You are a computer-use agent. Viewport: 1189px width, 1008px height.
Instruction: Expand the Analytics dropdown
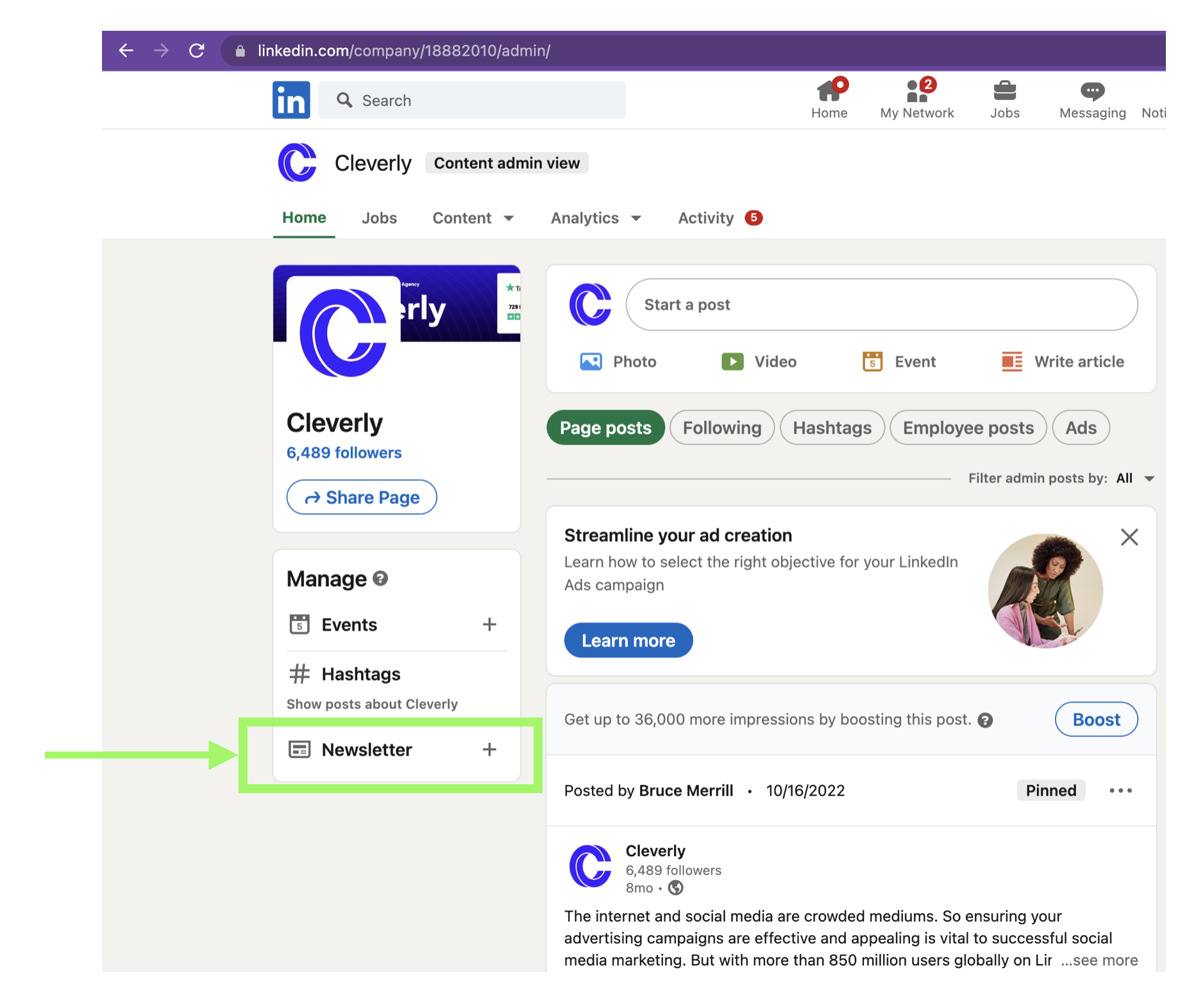594,218
